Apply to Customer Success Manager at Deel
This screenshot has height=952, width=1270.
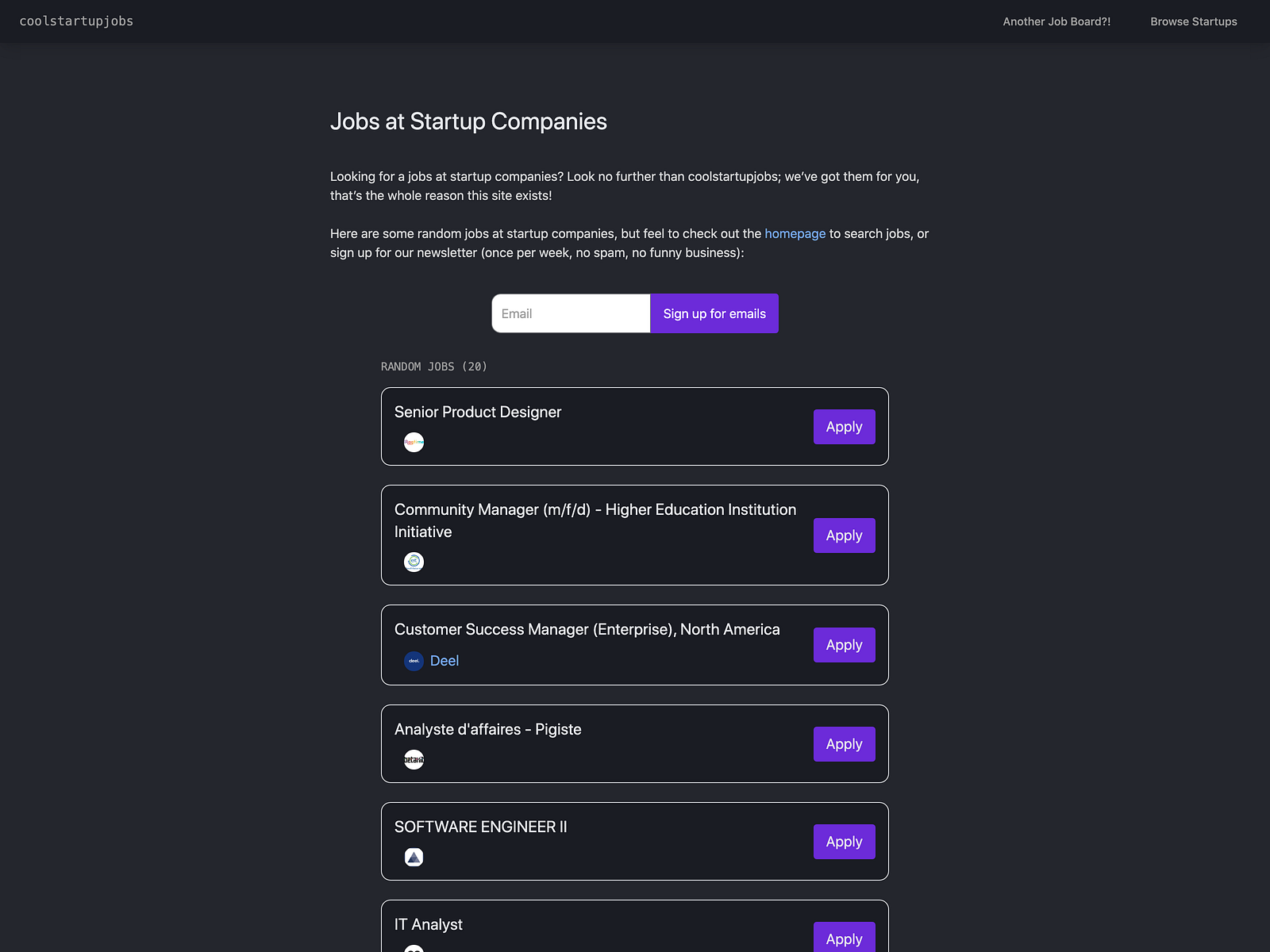point(845,645)
